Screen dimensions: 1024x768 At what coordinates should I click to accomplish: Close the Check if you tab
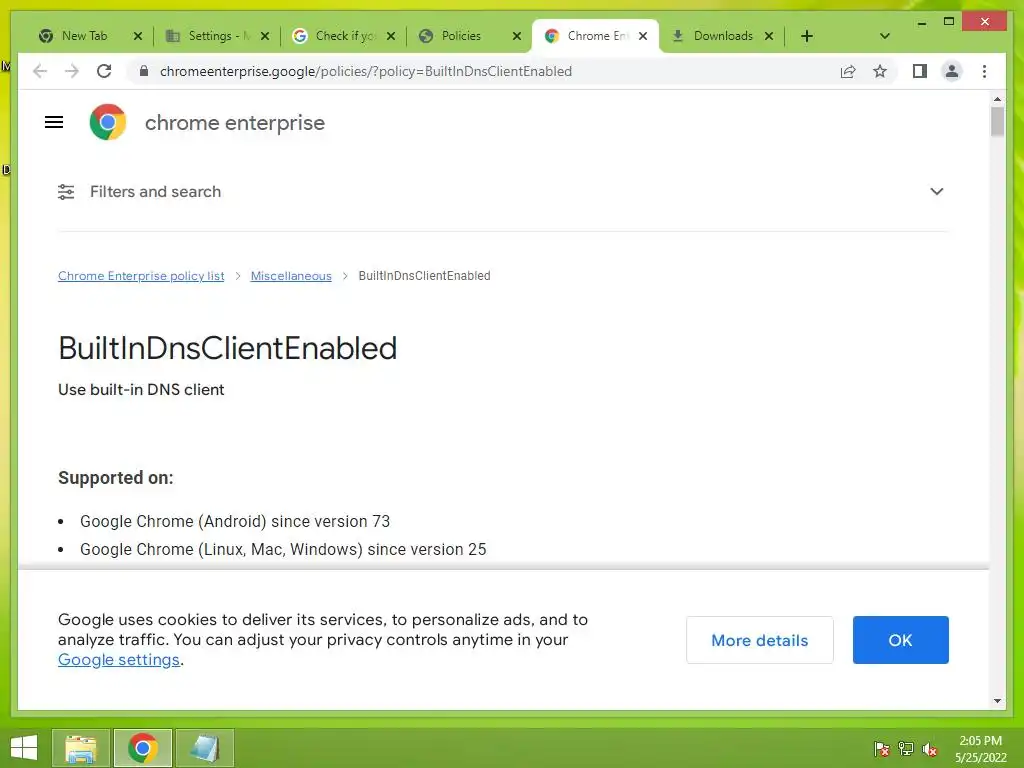click(x=391, y=36)
